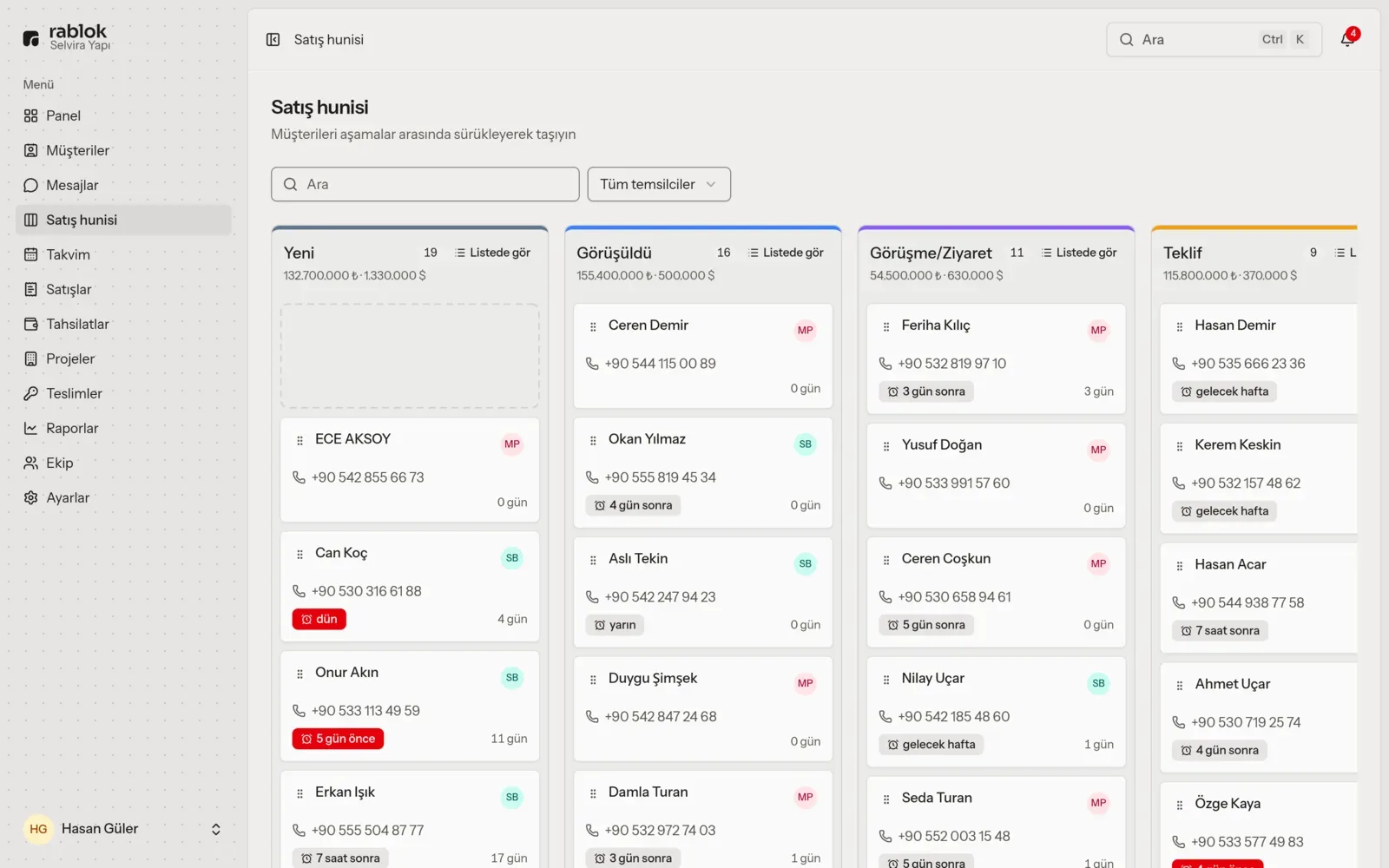Select Satış hunisi menu item
Viewport: 1389px width, 868px height.
tap(123, 220)
